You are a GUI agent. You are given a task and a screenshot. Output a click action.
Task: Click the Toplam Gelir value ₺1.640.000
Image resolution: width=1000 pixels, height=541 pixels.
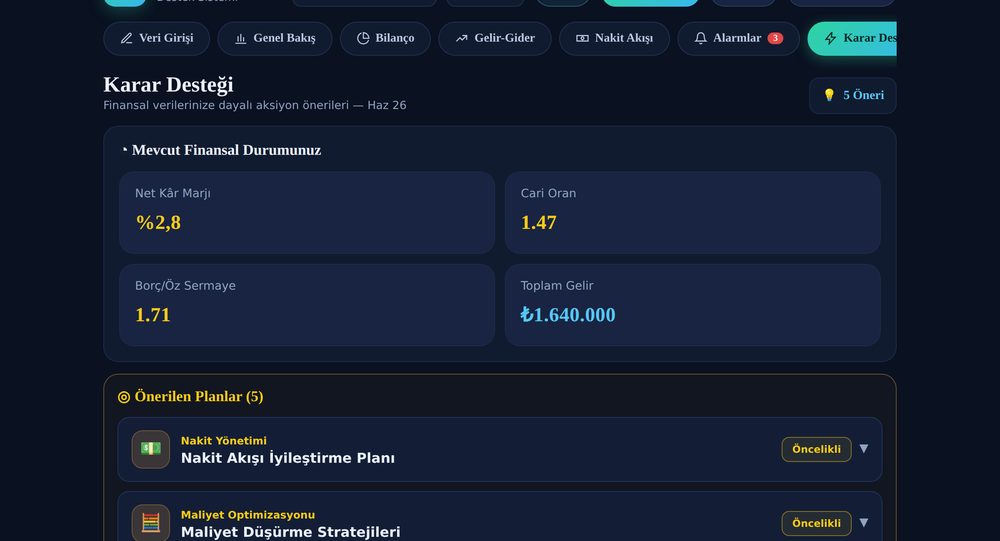click(x=568, y=315)
